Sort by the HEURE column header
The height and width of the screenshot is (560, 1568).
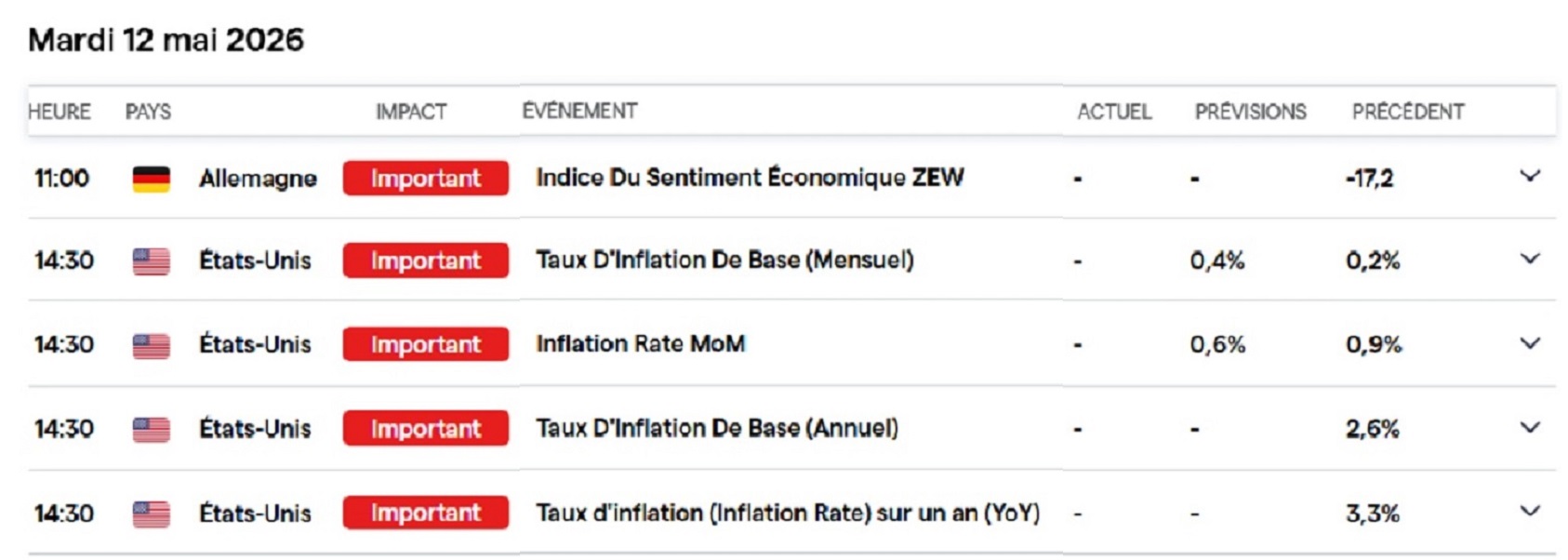point(60,112)
